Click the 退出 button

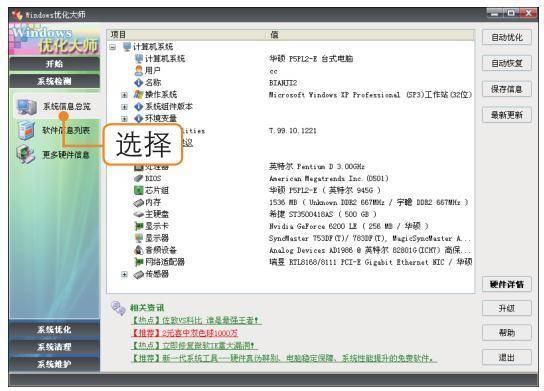click(507, 357)
